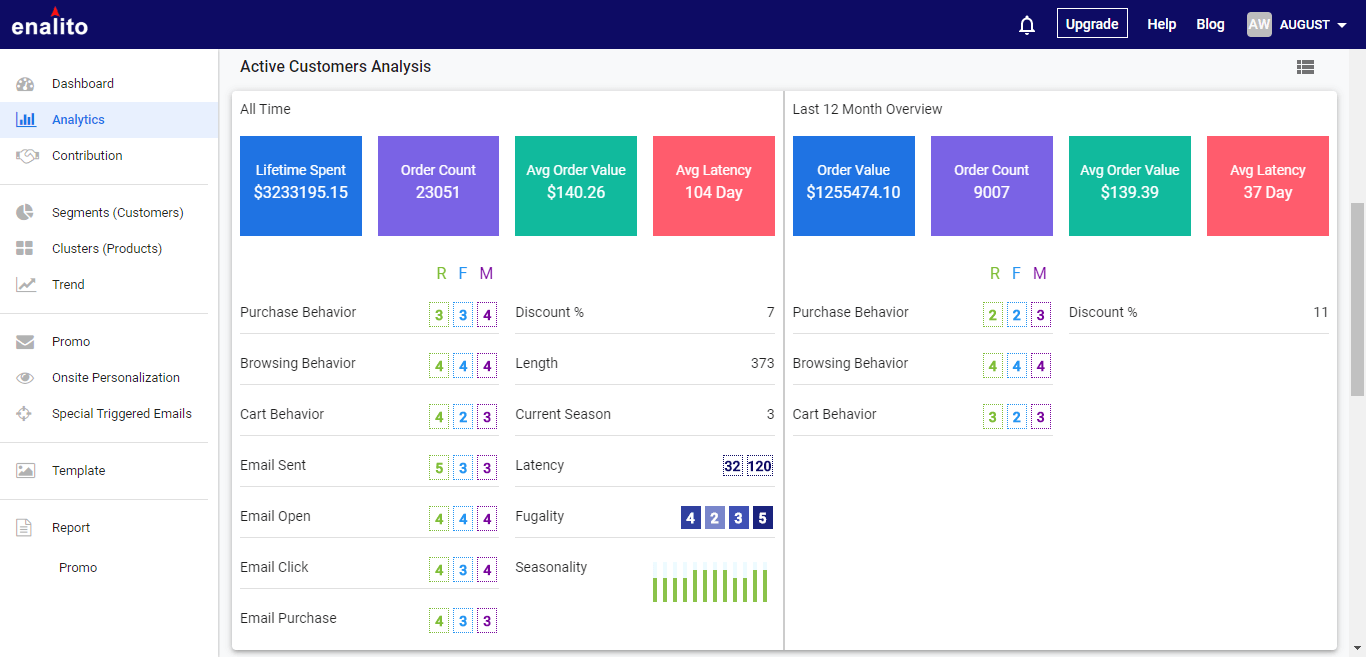Open the Help link in header
The height and width of the screenshot is (657, 1366).
1161,24
